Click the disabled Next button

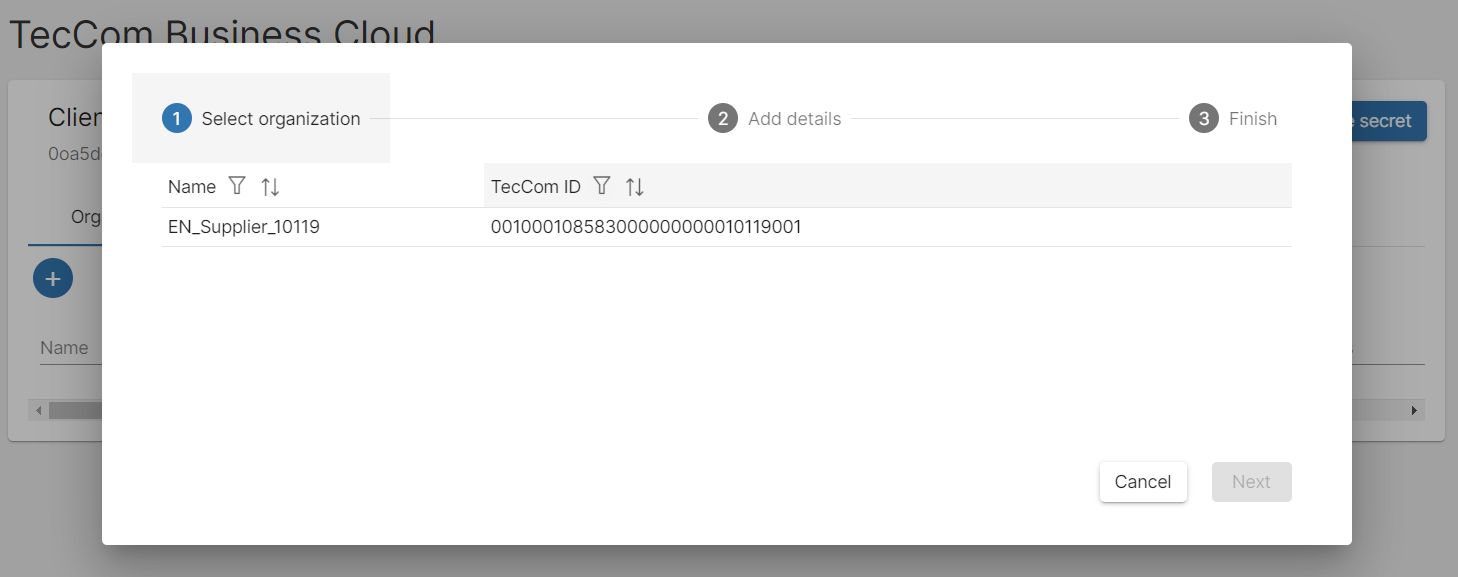click(x=1251, y=481)
